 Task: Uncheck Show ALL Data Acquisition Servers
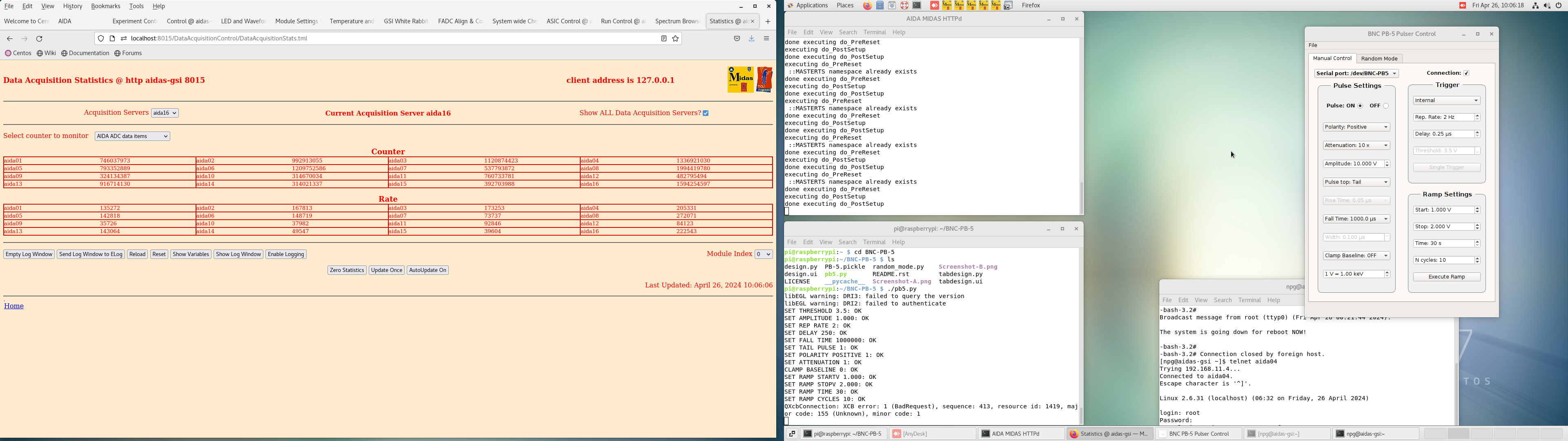tap(706, 113)
